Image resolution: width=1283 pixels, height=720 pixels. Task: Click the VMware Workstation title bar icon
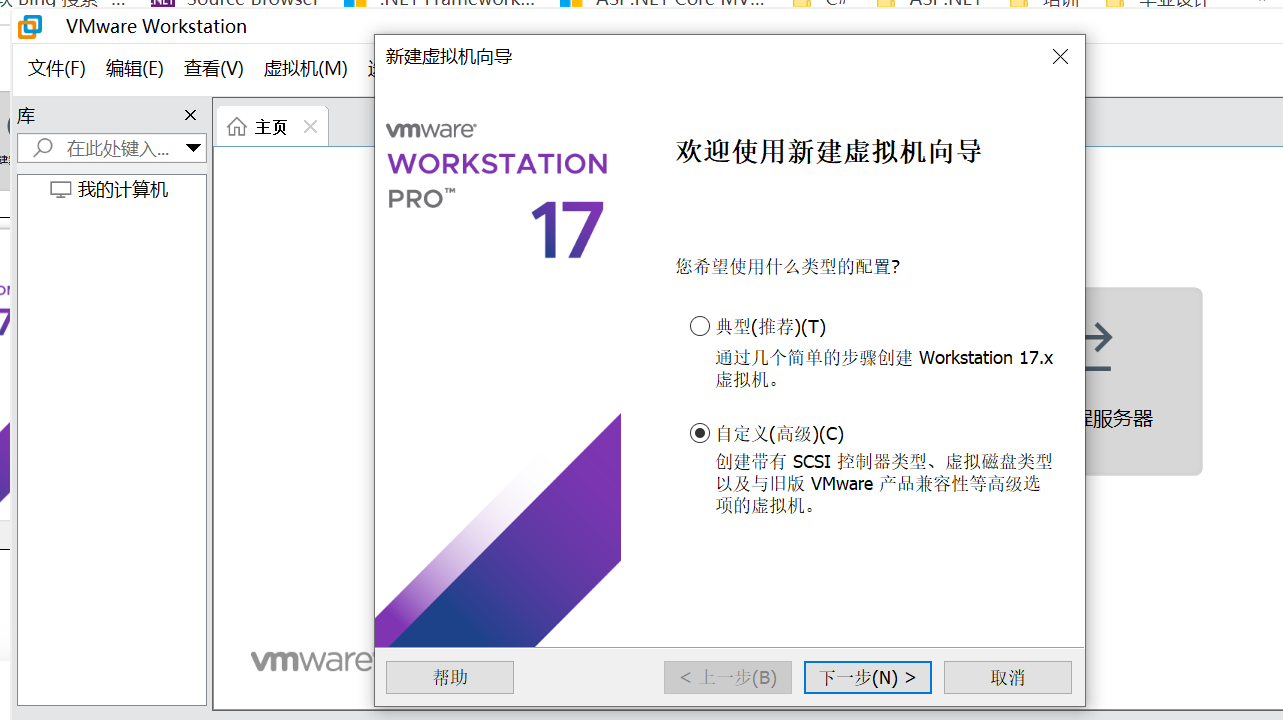coord(30,27)
